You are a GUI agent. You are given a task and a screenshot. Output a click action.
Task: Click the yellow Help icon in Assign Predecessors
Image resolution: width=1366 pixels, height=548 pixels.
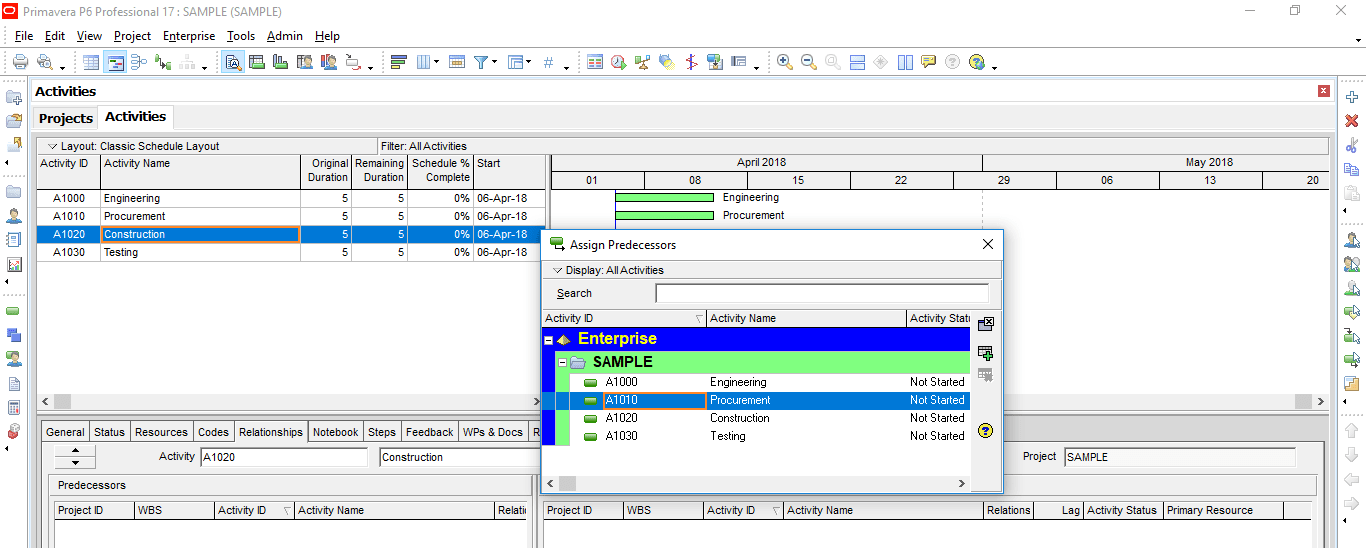click(985, 431)
